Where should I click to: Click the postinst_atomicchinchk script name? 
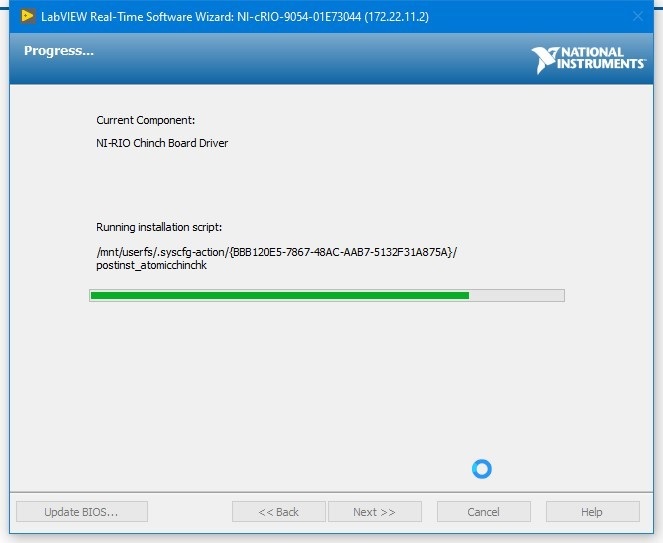151,266
